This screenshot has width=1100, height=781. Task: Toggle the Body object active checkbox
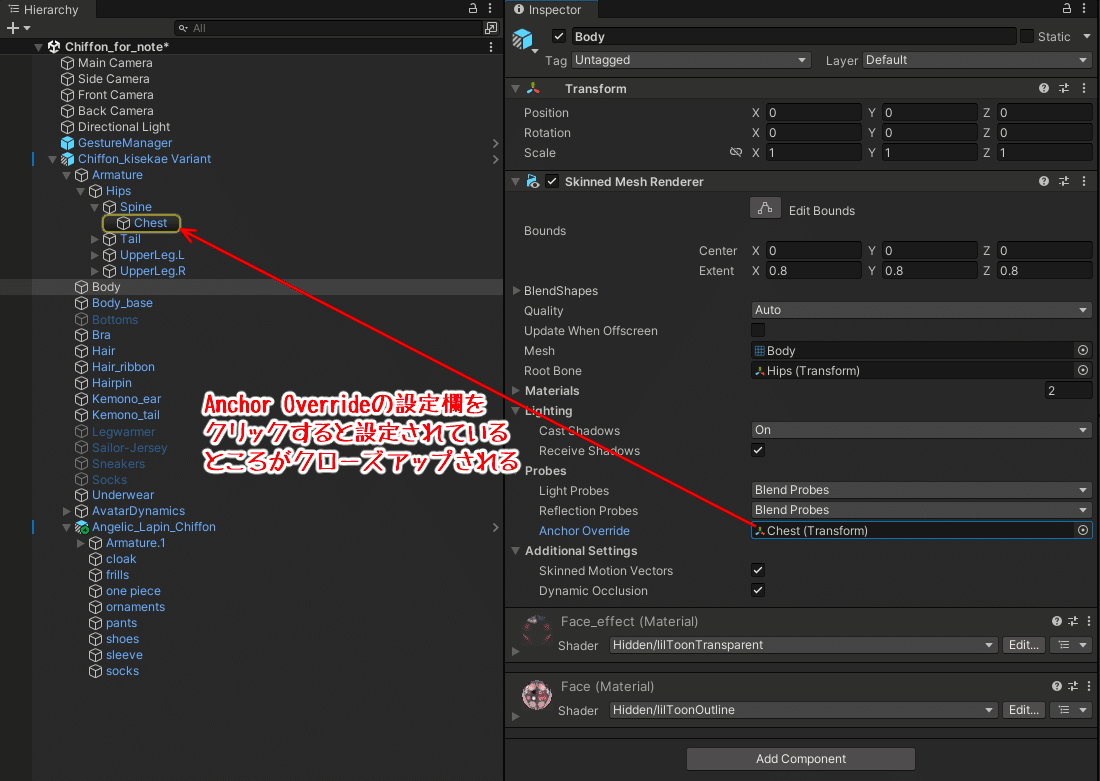[x=559, y=36]
